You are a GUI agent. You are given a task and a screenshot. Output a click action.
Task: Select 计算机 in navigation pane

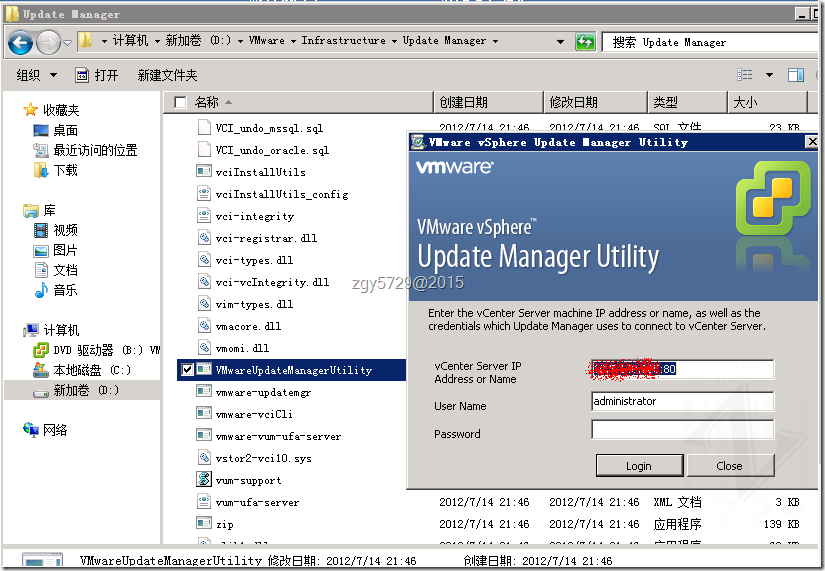51,330
